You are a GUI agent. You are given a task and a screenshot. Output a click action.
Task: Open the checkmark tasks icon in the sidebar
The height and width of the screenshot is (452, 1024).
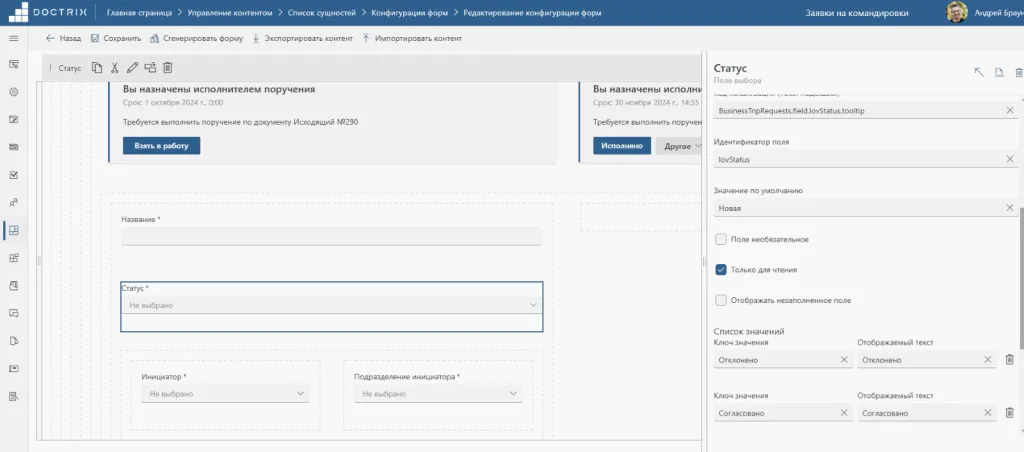click(x=13, y=175)
